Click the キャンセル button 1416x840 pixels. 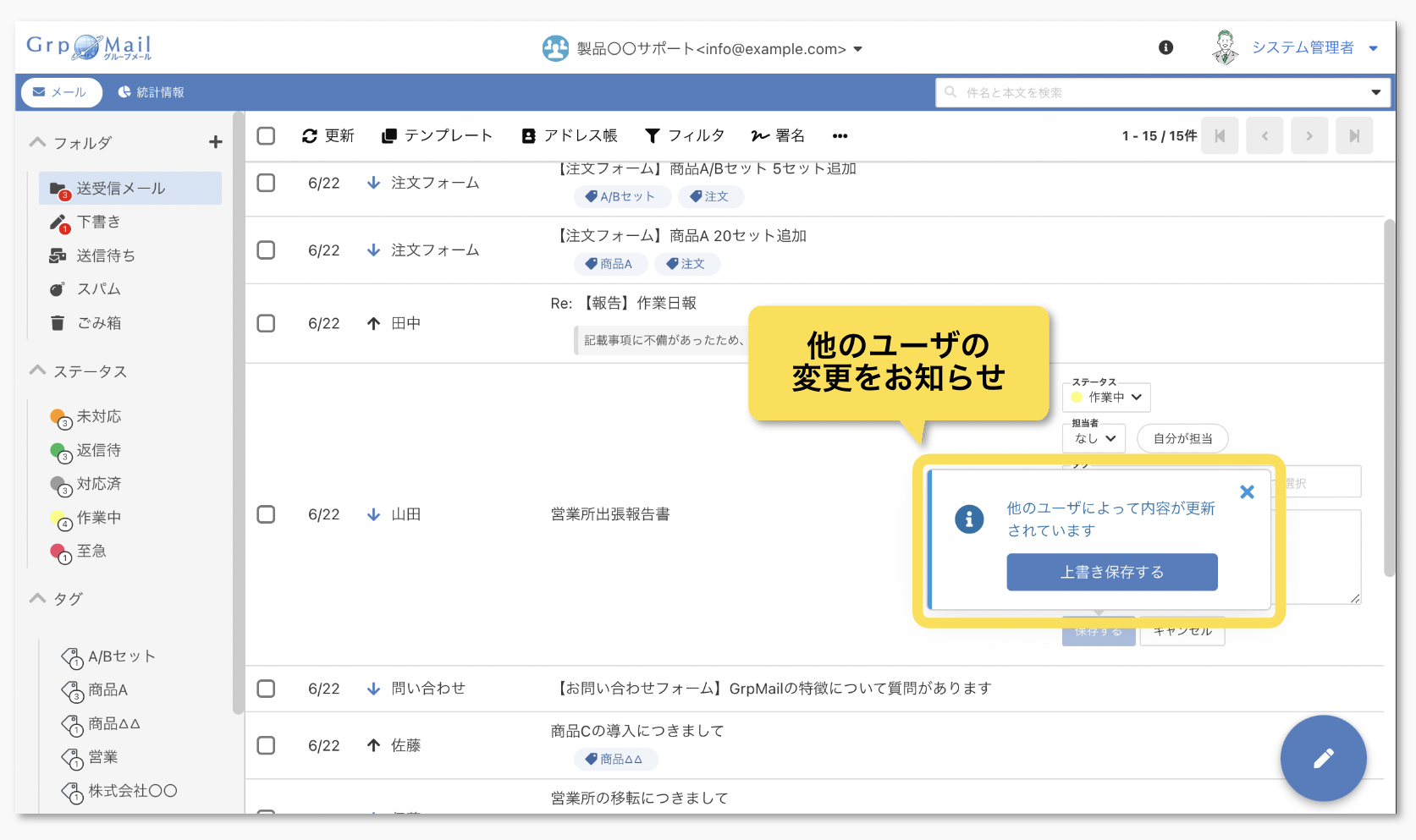tap(1182, 631)
